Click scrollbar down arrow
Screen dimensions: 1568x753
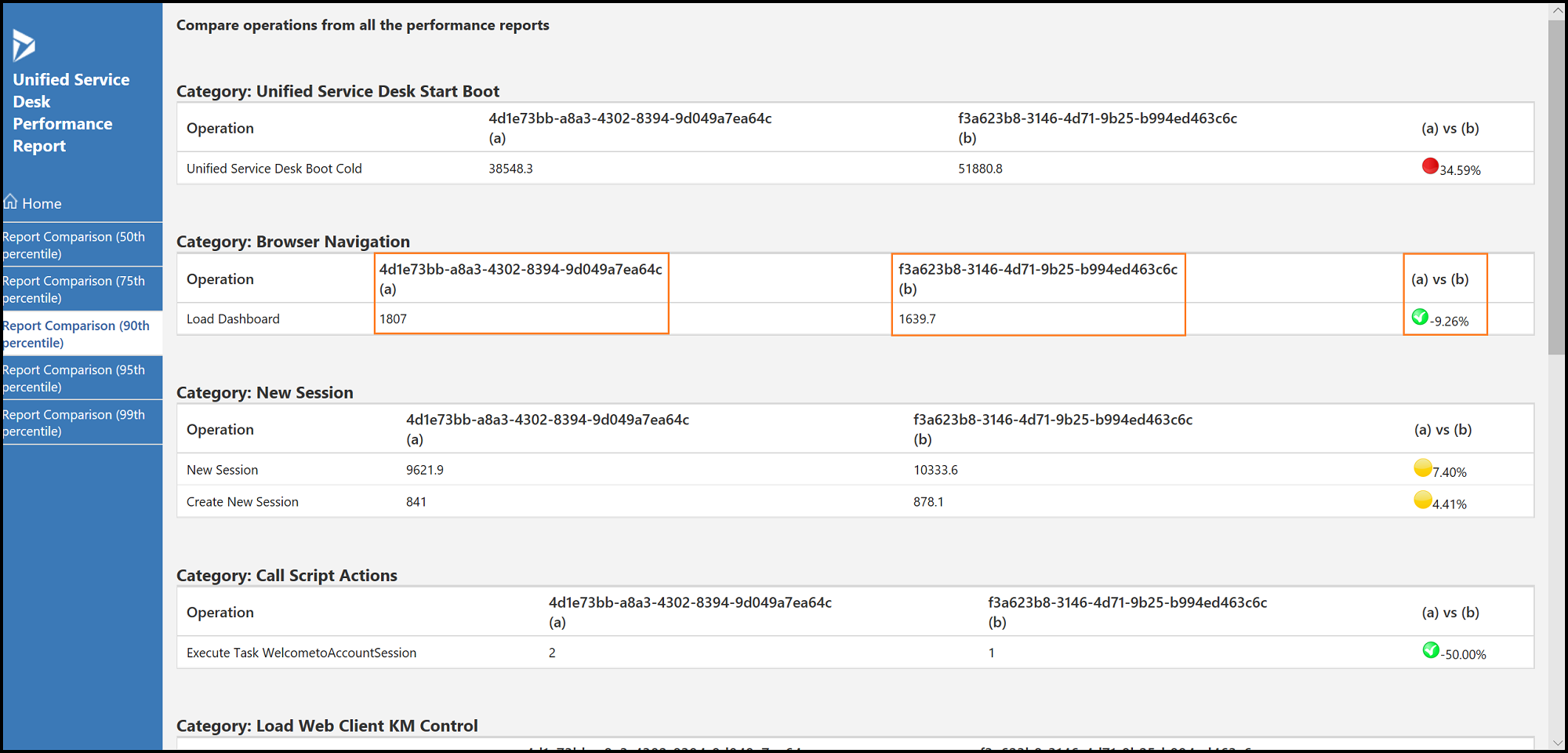coord(1557,742)
